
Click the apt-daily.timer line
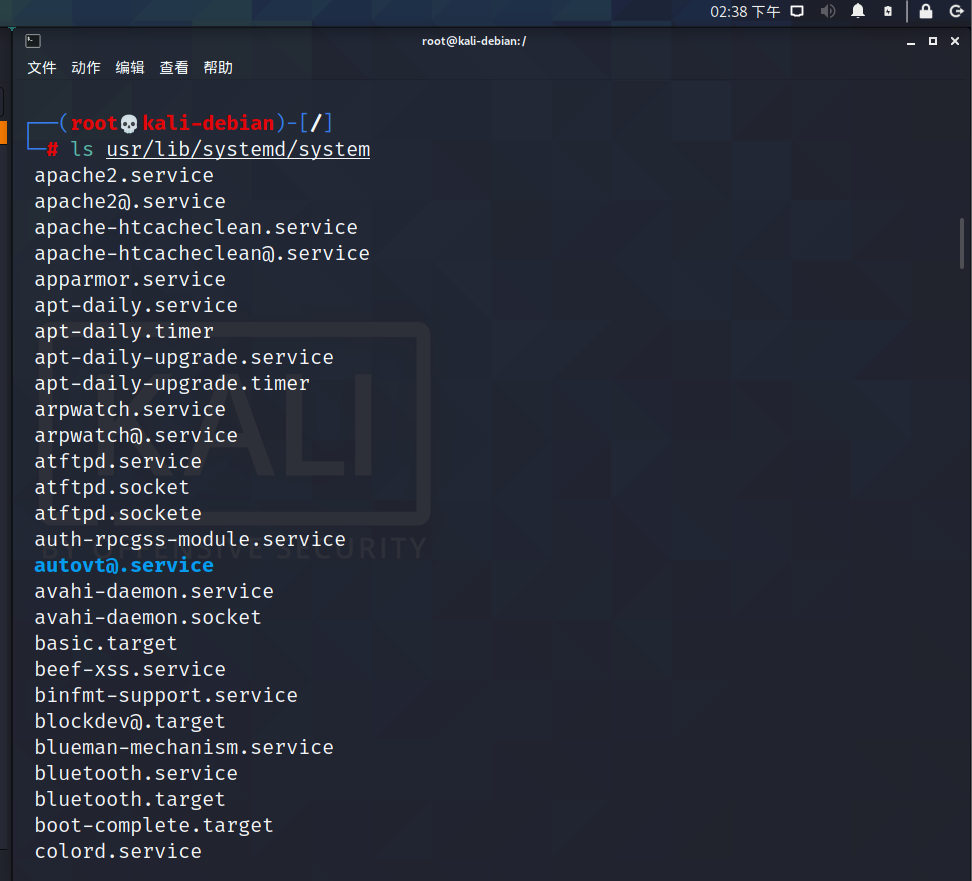coord(124,332)
